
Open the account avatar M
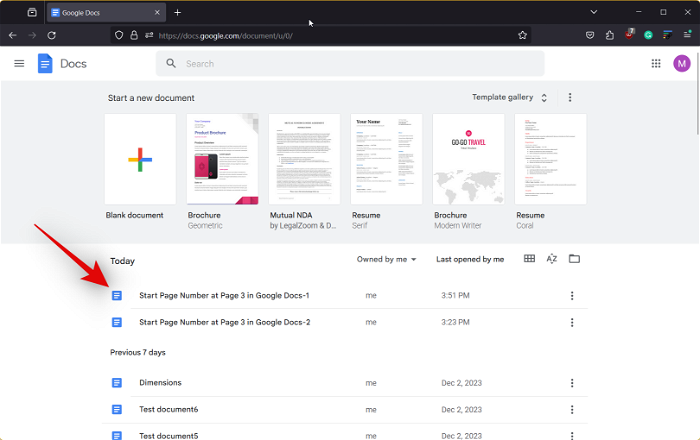681,64
